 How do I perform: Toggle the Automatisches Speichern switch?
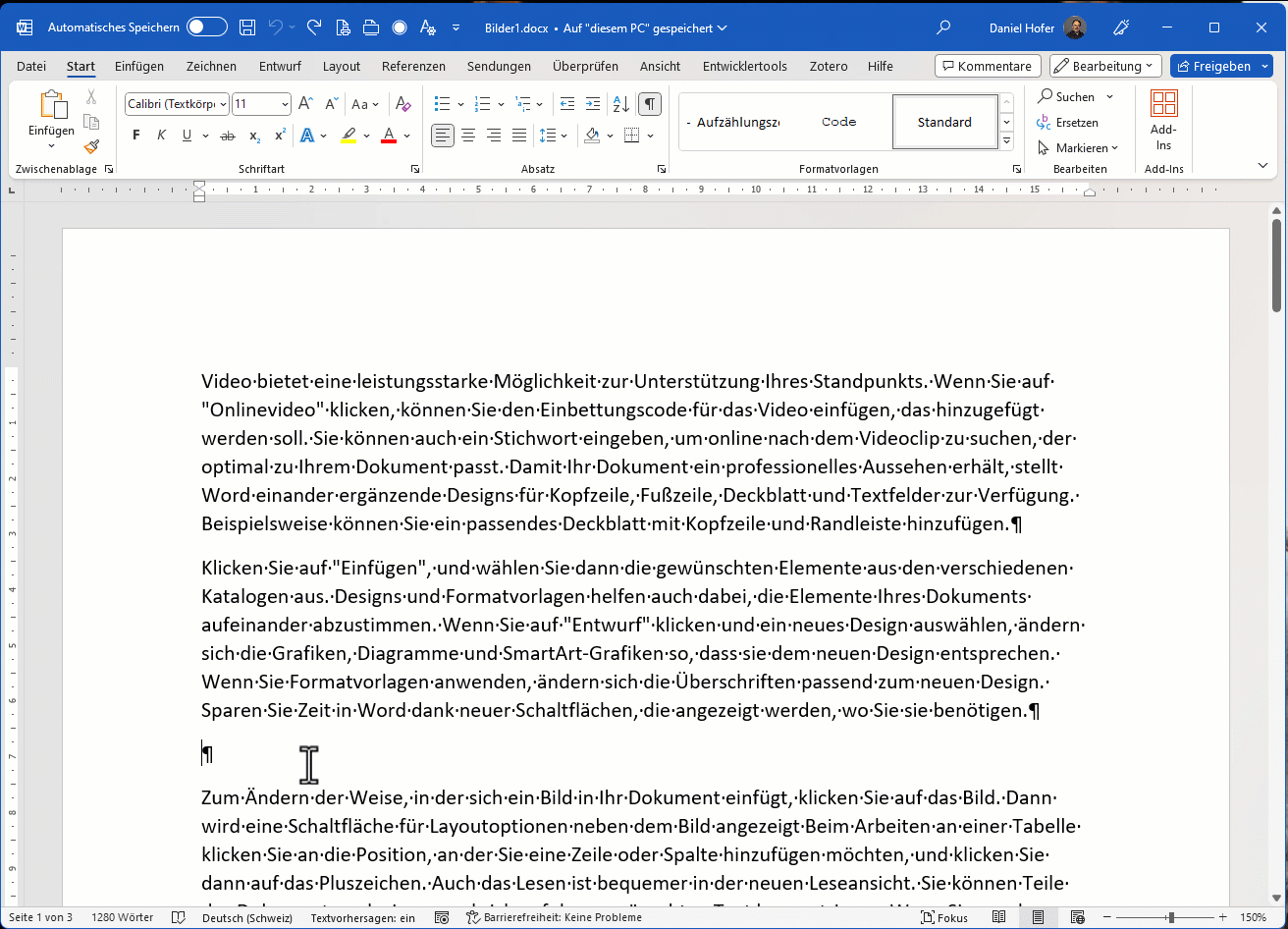(x=207, y=27)
